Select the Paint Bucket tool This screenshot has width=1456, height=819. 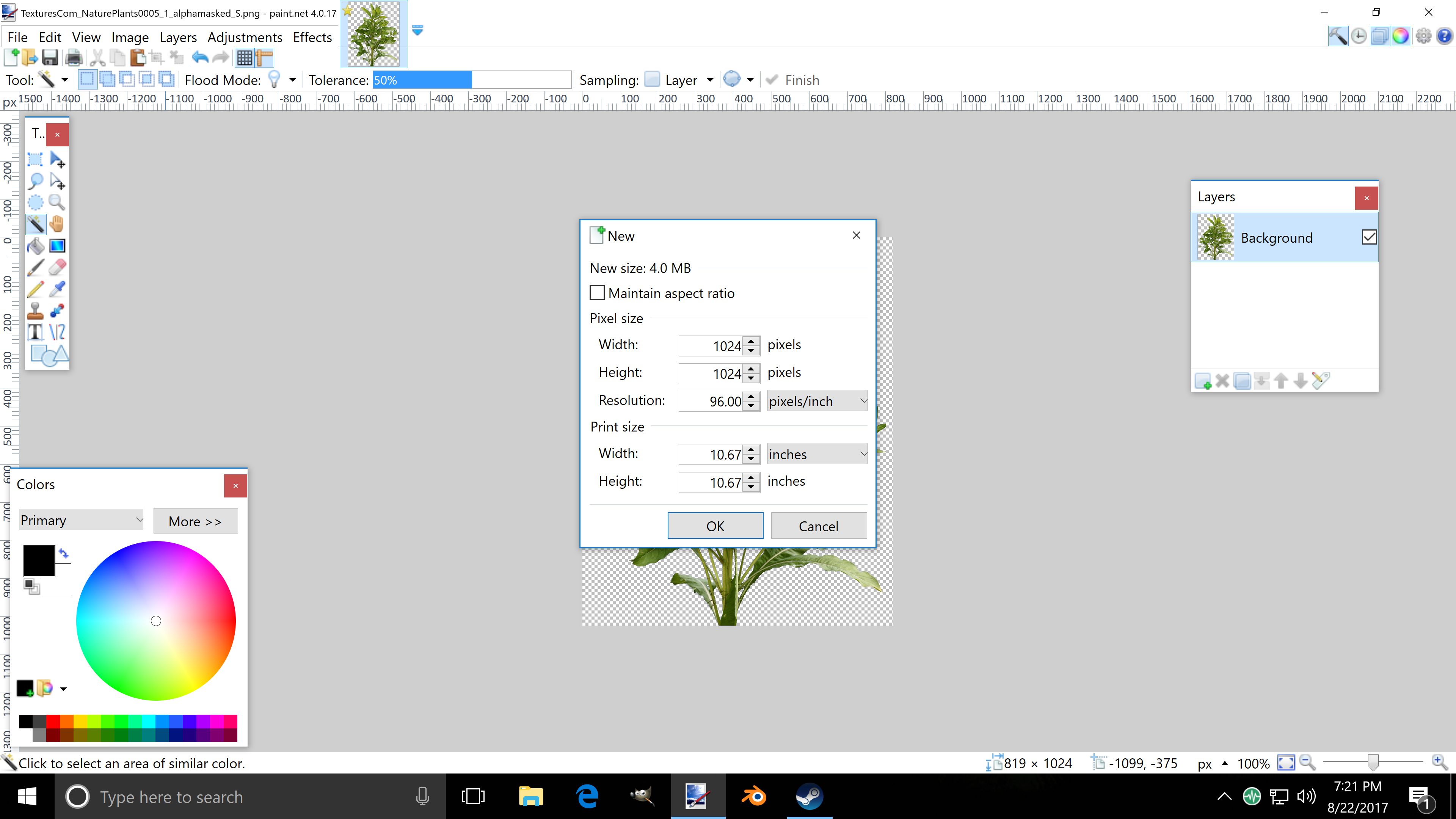point(35,246)
